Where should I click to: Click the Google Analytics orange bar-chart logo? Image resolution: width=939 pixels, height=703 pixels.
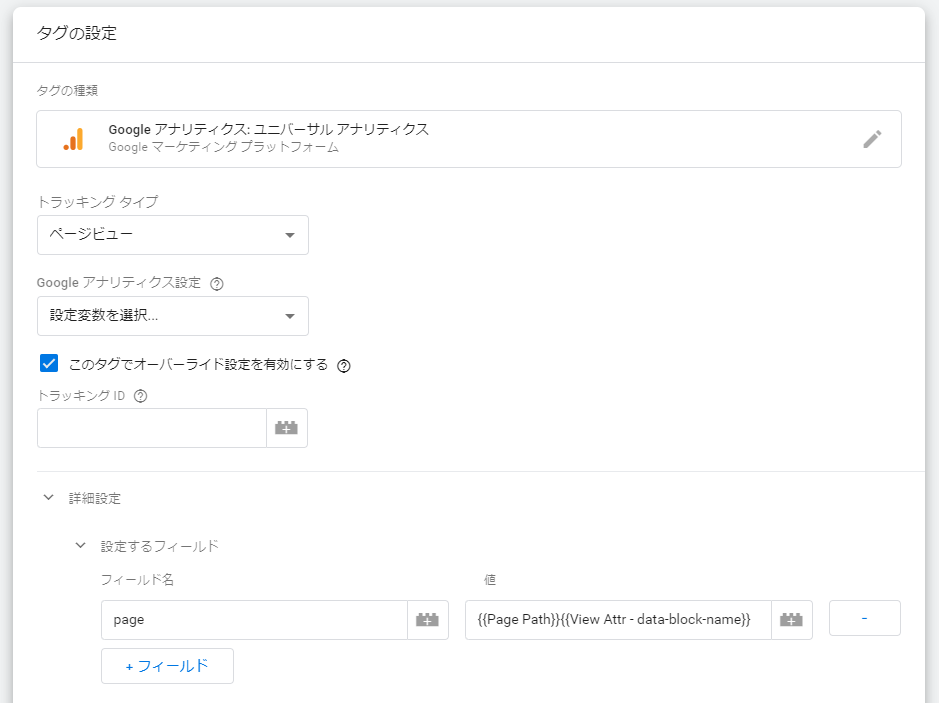pos(73,139)
